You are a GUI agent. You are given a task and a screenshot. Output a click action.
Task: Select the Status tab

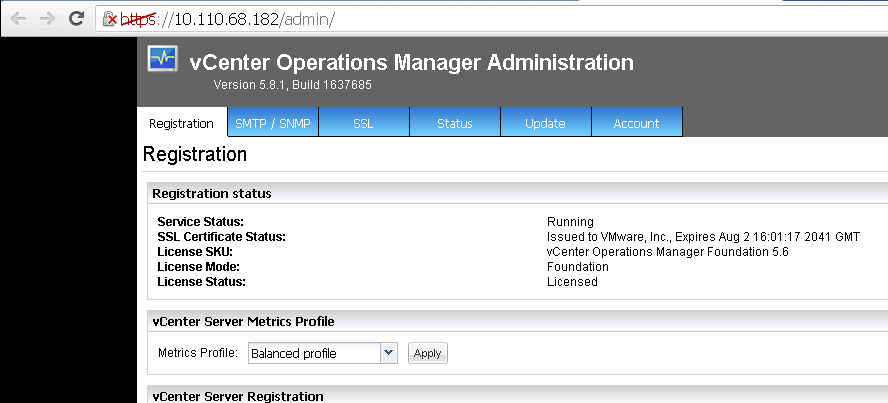[x=454, y=123]
